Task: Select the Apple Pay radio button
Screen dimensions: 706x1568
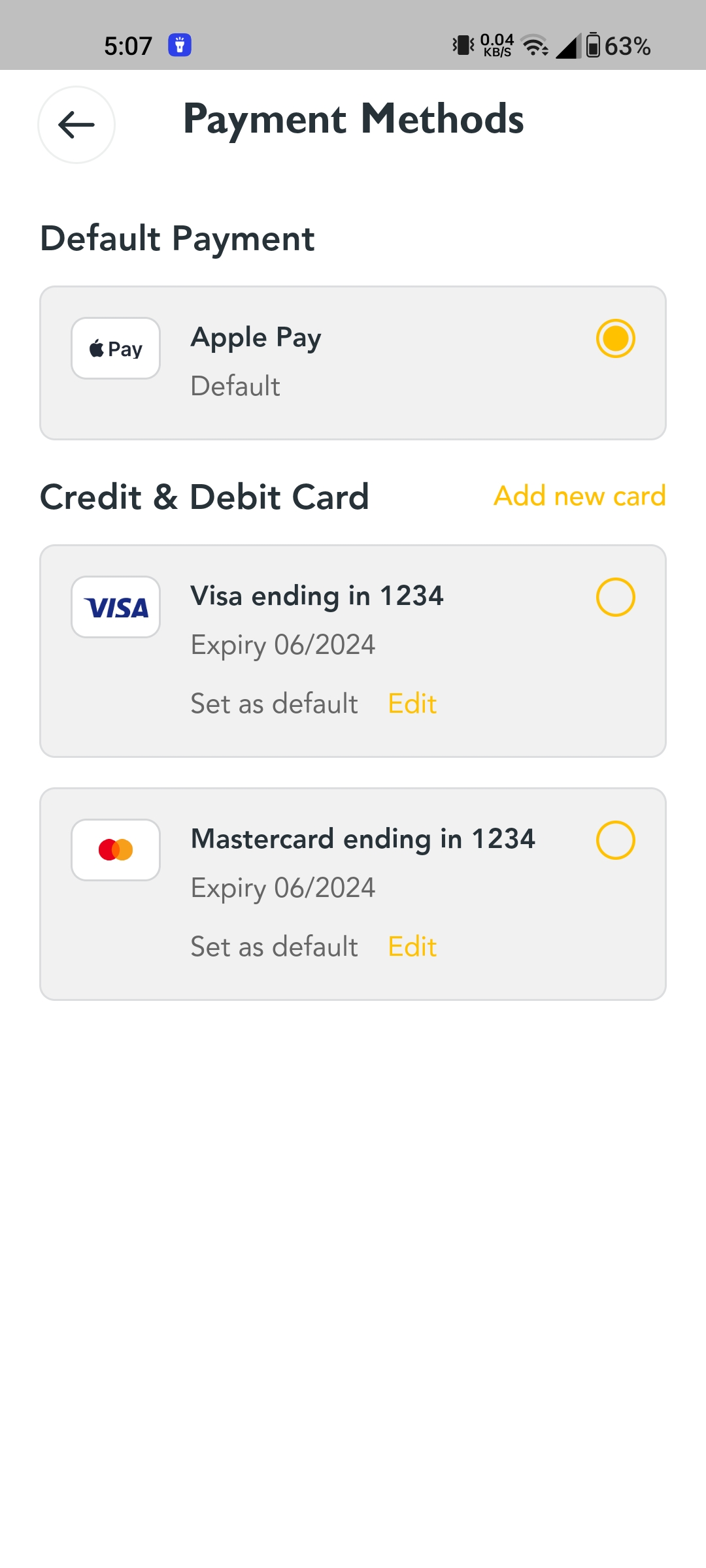Action: 615,338
